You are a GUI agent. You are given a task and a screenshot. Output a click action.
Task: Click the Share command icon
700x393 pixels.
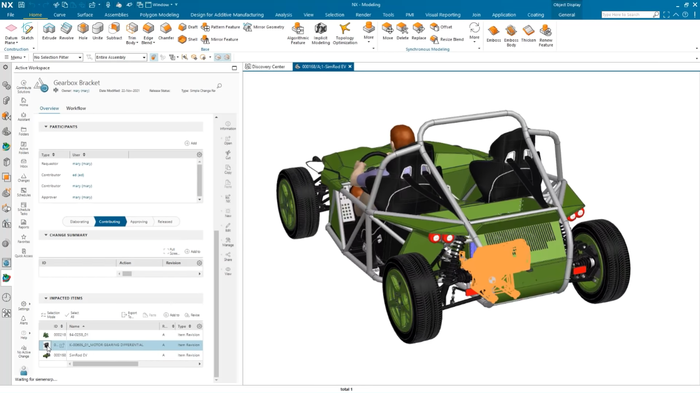click(x=228, y=256)
